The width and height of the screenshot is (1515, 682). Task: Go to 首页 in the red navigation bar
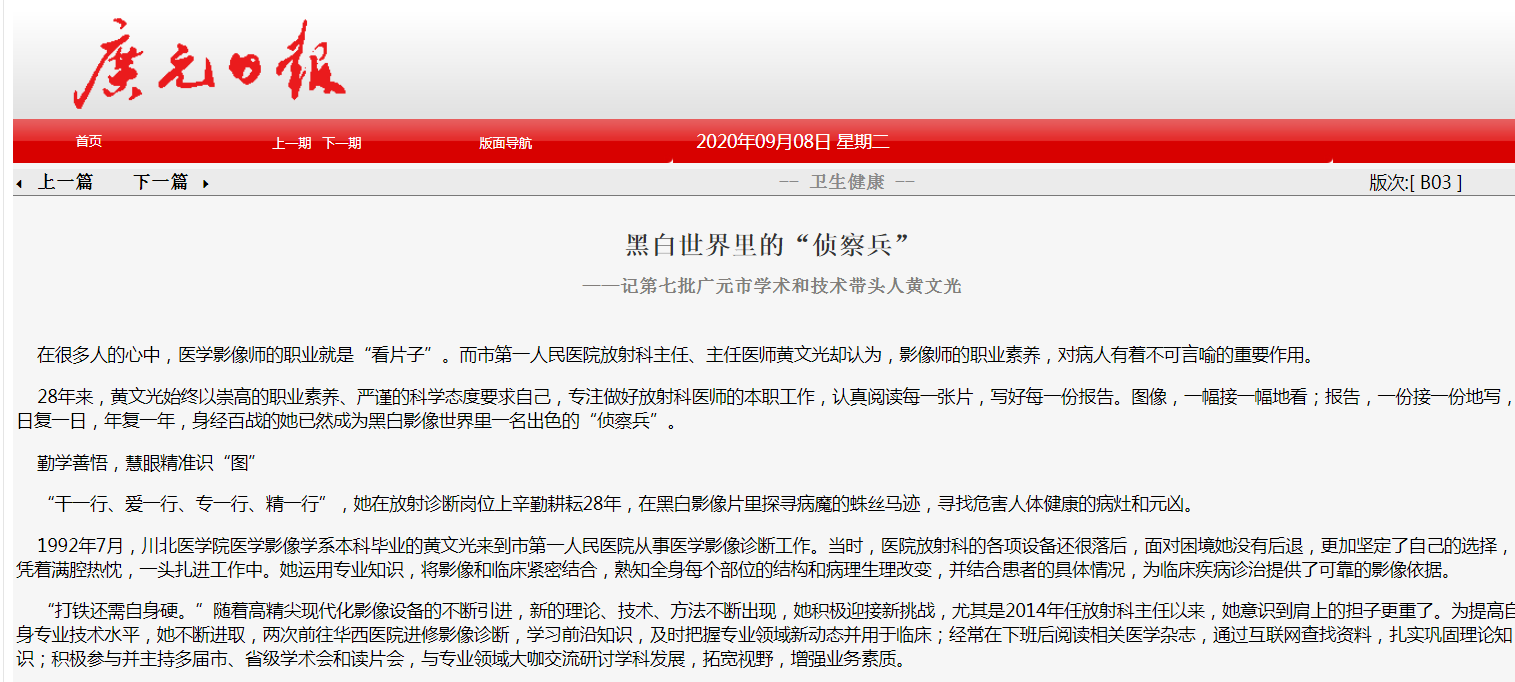tap(89, 142)
